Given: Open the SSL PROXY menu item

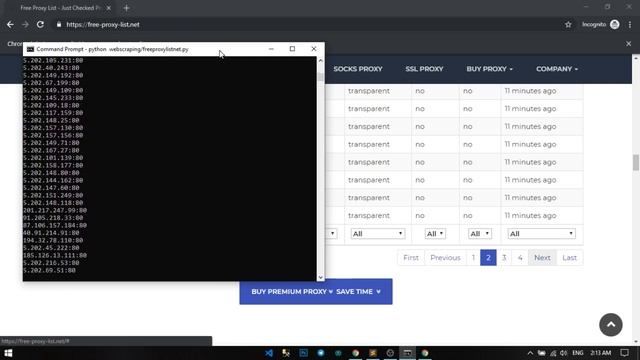Looking at the screenshot, I should click(424, 69).
